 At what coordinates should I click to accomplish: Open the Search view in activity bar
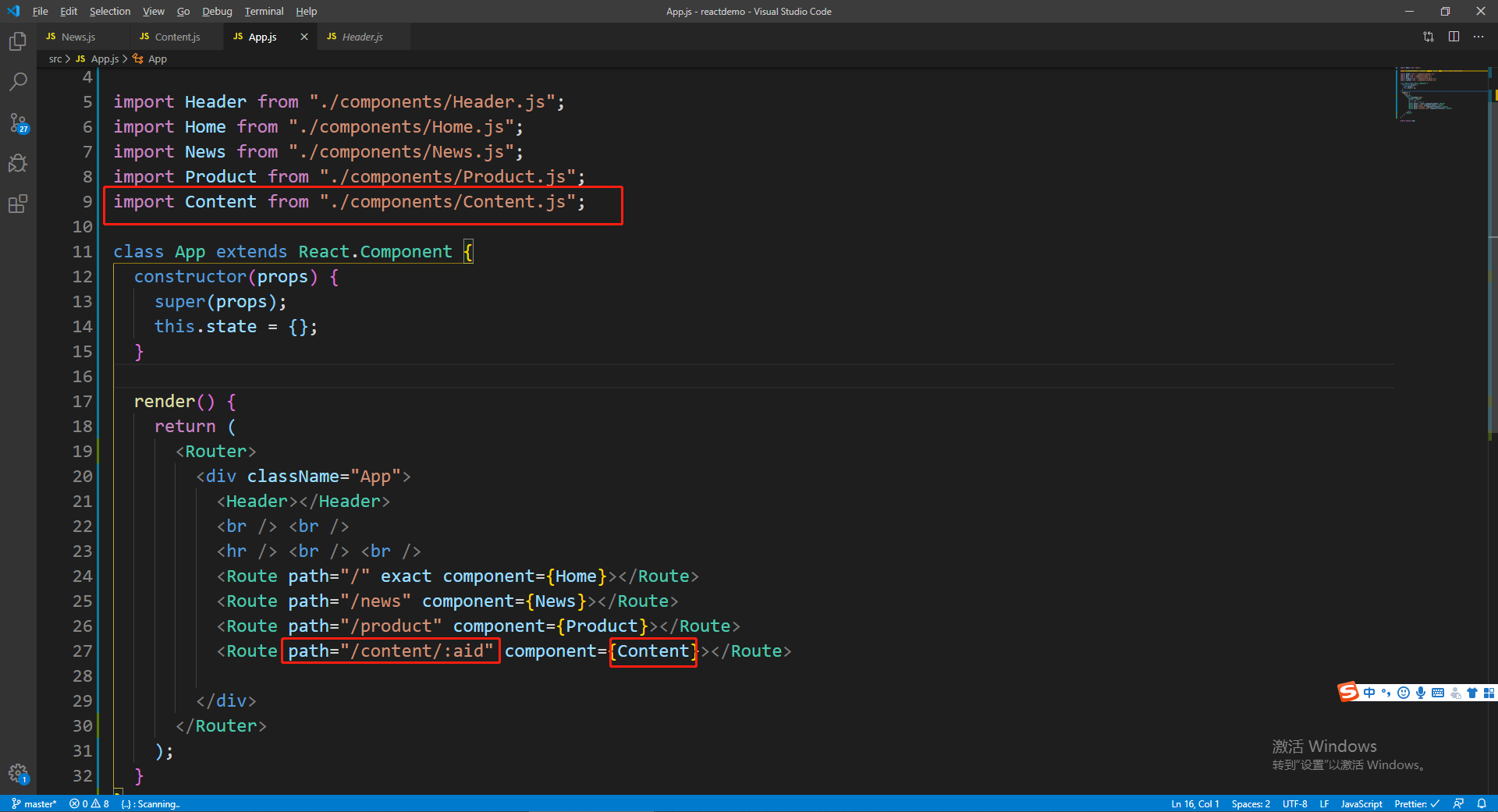[x=18, y=82]
